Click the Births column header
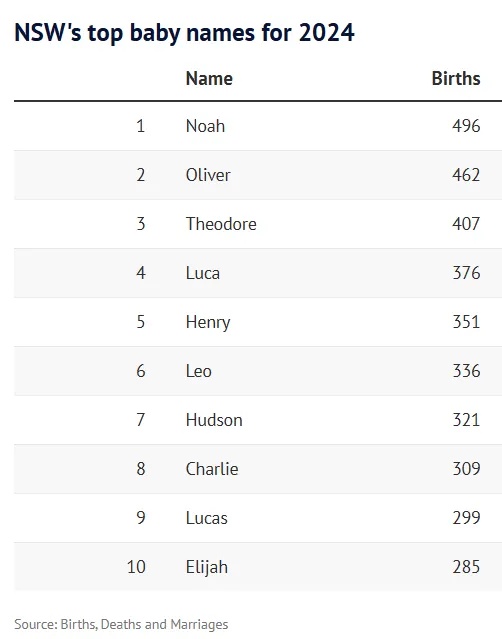The height and width of the screenshot is (639, 502). pos(456,79)
